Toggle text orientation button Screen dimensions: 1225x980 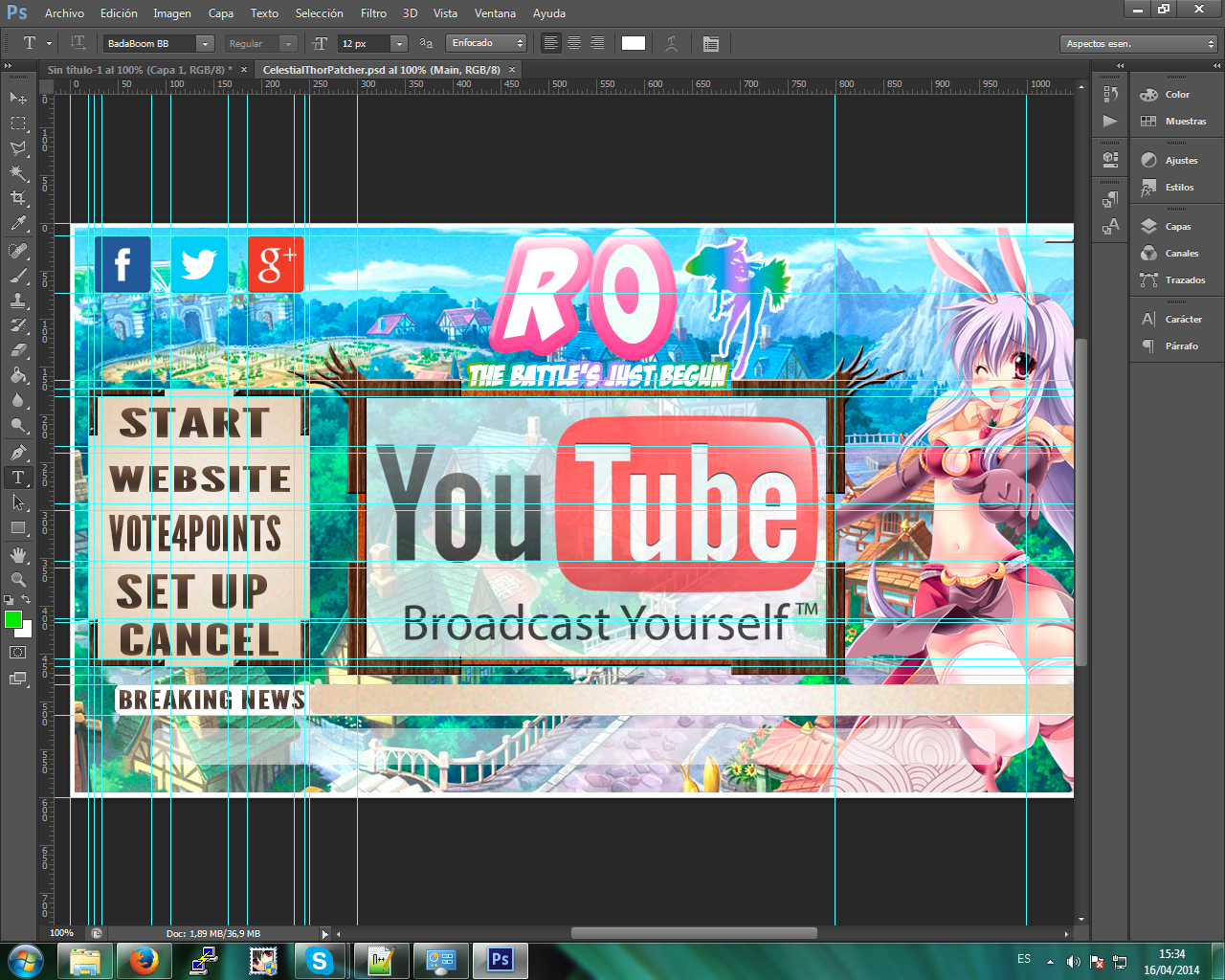78,43
